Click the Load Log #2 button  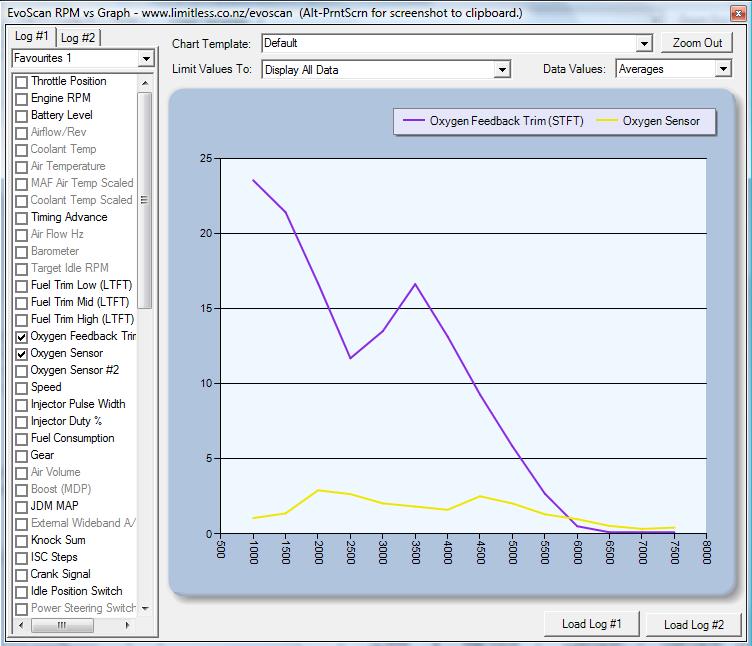[x=693, y=625]
